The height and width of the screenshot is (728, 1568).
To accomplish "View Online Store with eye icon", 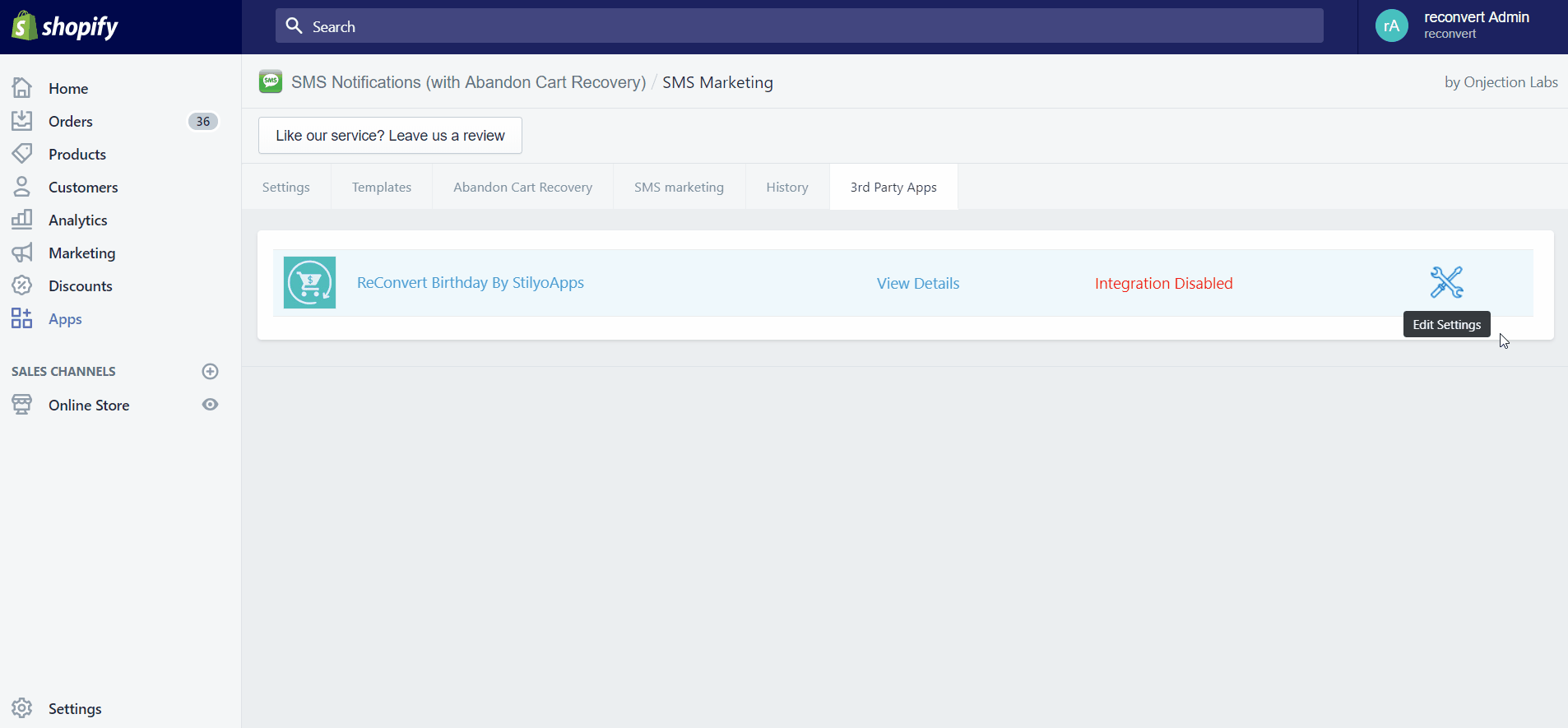I will [x=211, y=405].
